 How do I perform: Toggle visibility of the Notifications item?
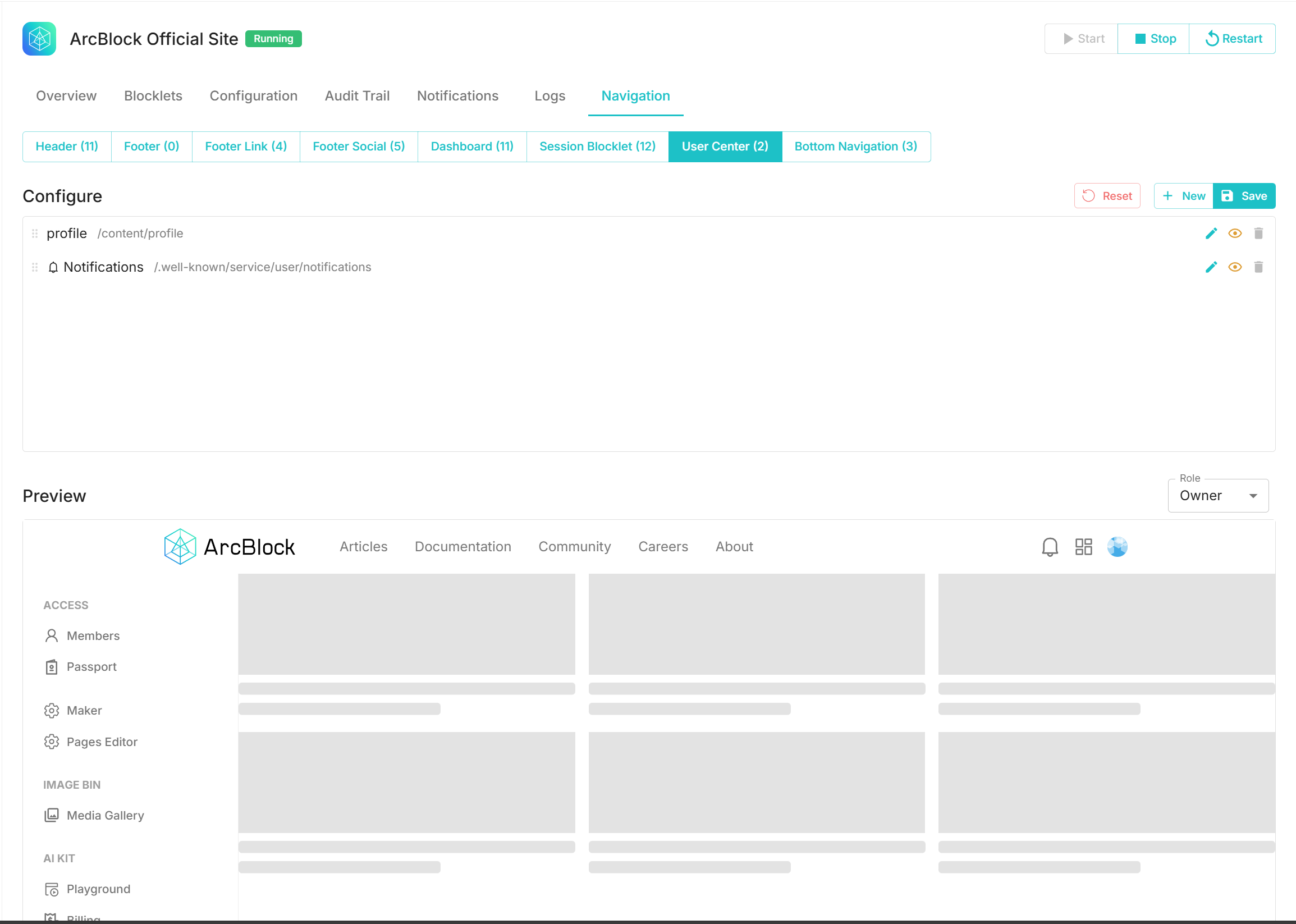point(1235,267)
